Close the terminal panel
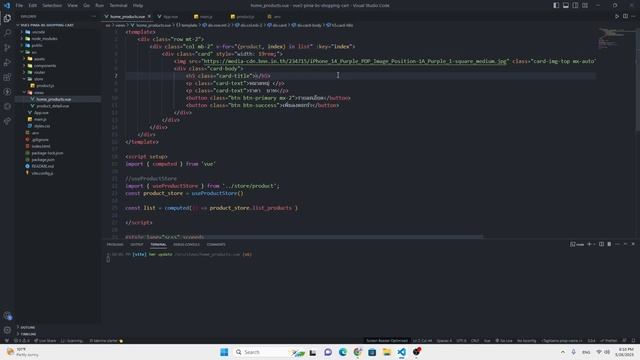Image resolution: width=640 pixels, height=360 pixels. tap(633, 244)
